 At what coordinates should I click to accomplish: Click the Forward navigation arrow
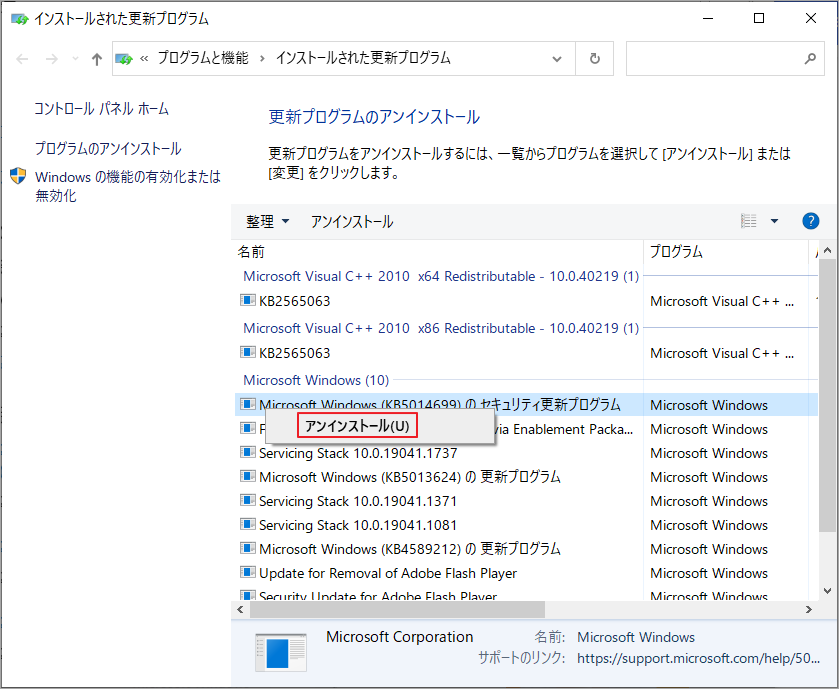[x=52, y=59]
